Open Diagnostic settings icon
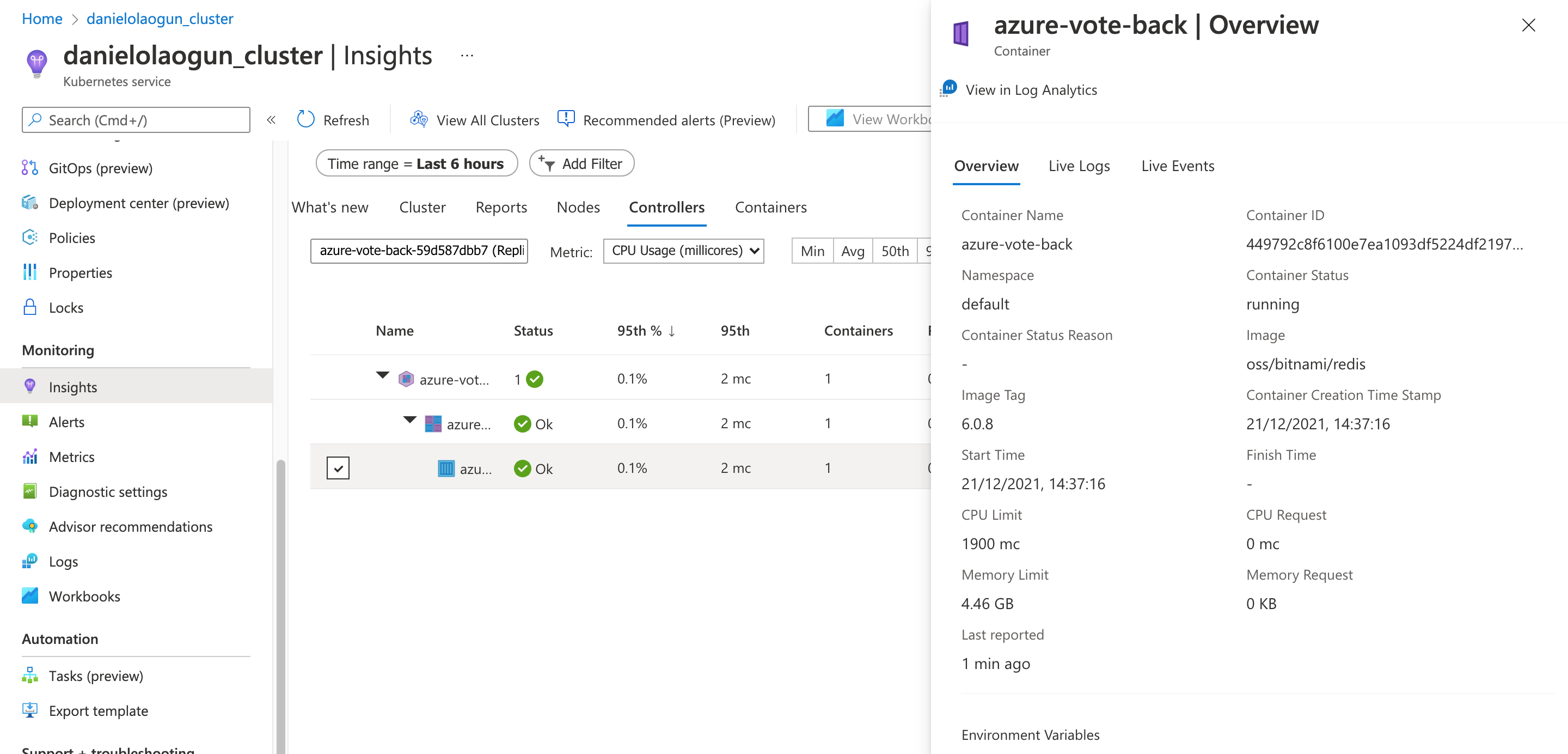 pyautogui.click(x=29, y=491)
